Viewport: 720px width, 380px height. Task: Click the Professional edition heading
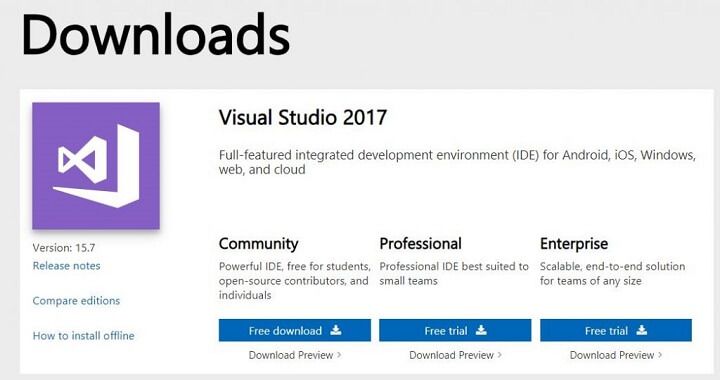[x=421, y=243]
